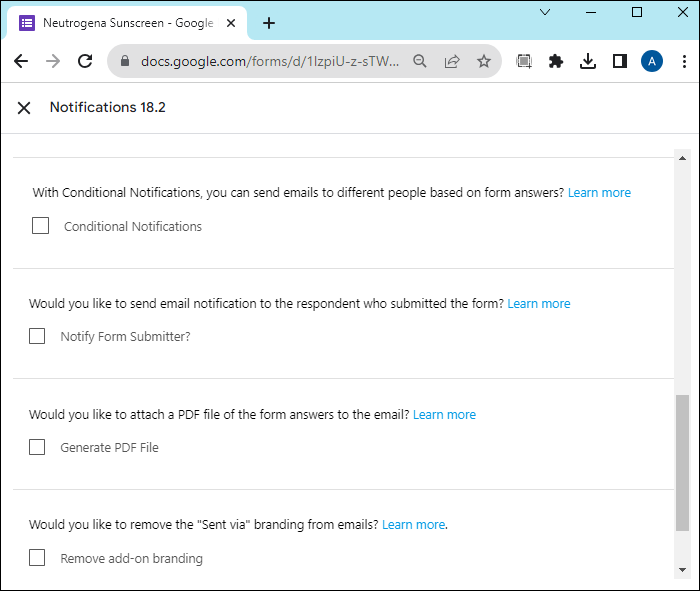Close the Notifications 18.2 panel
This screenshot has width=700, height=591.
tap(24, 108)
